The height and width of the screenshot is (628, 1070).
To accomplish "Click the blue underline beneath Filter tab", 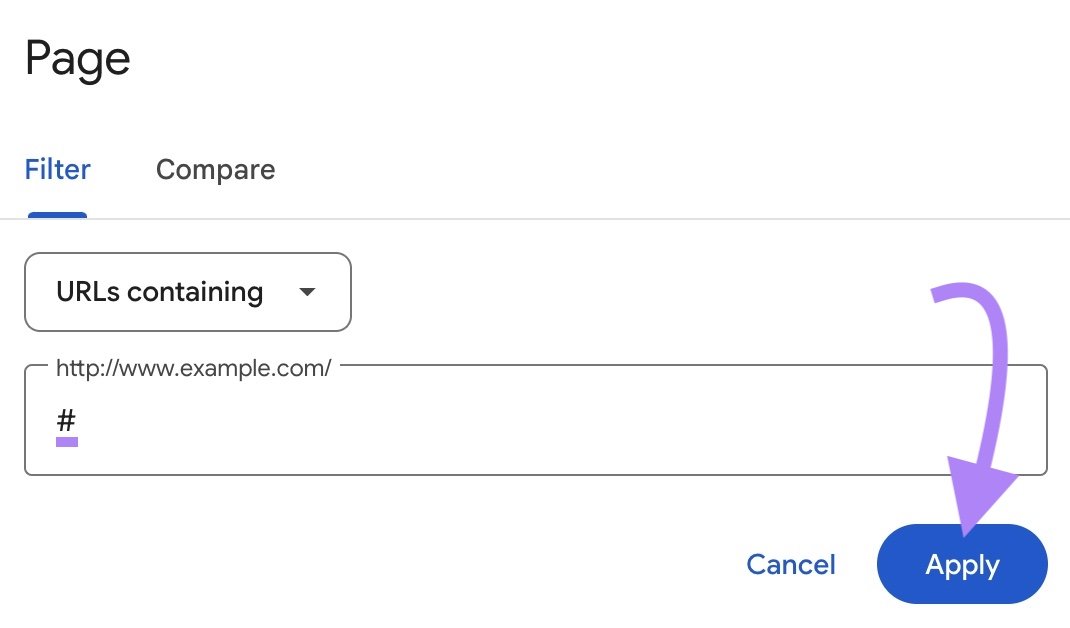I will point(57,214).
